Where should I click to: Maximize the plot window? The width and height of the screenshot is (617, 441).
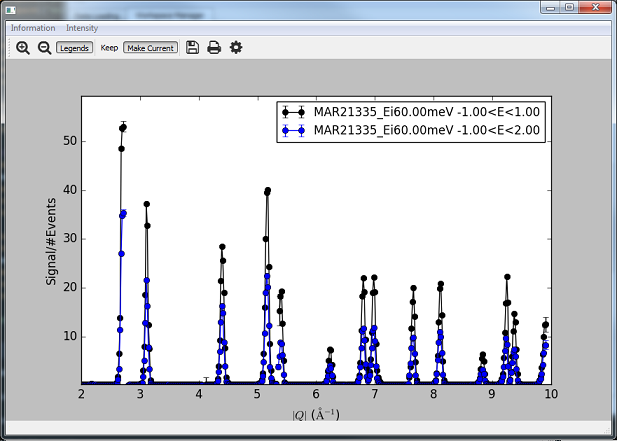pyautogui.click(x=569, y=7)
